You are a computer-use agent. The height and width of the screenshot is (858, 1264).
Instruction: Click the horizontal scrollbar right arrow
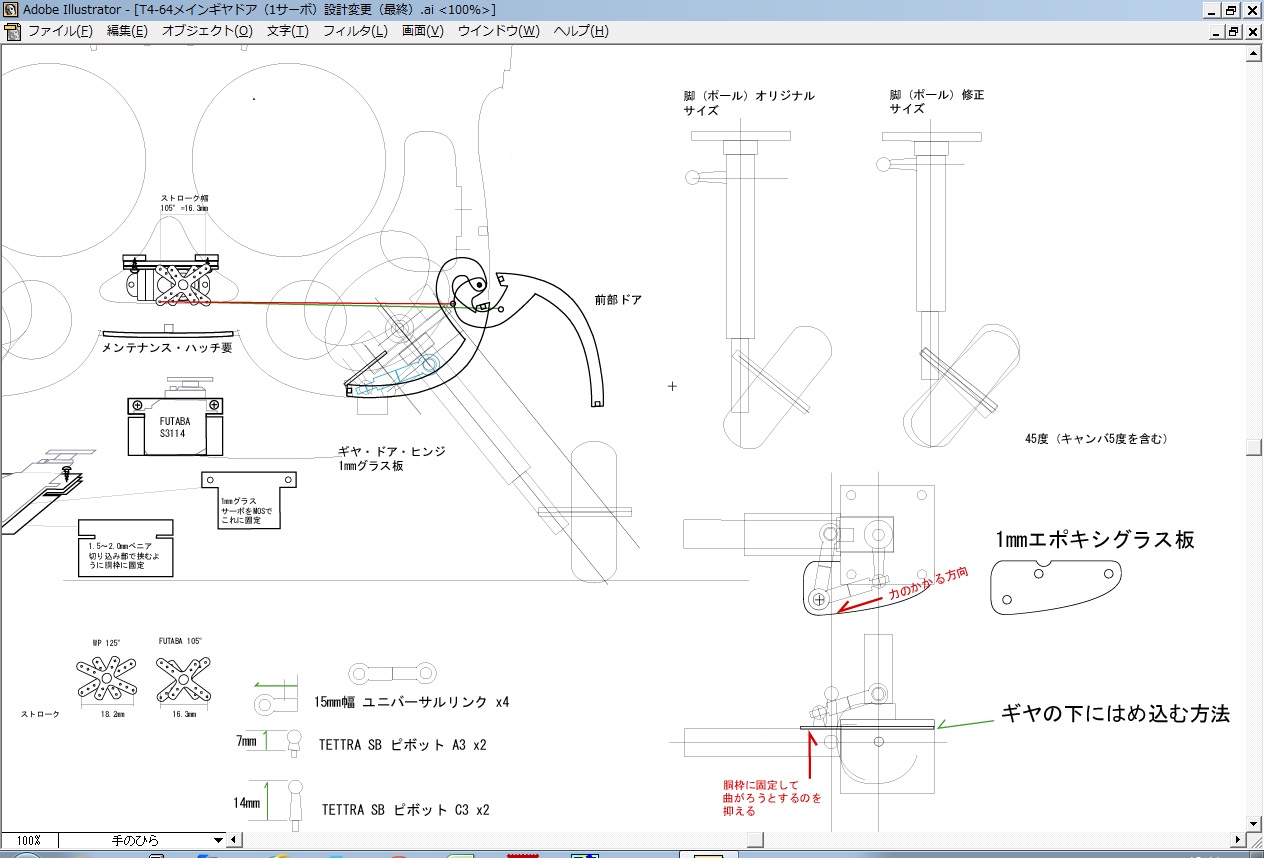1239,840
